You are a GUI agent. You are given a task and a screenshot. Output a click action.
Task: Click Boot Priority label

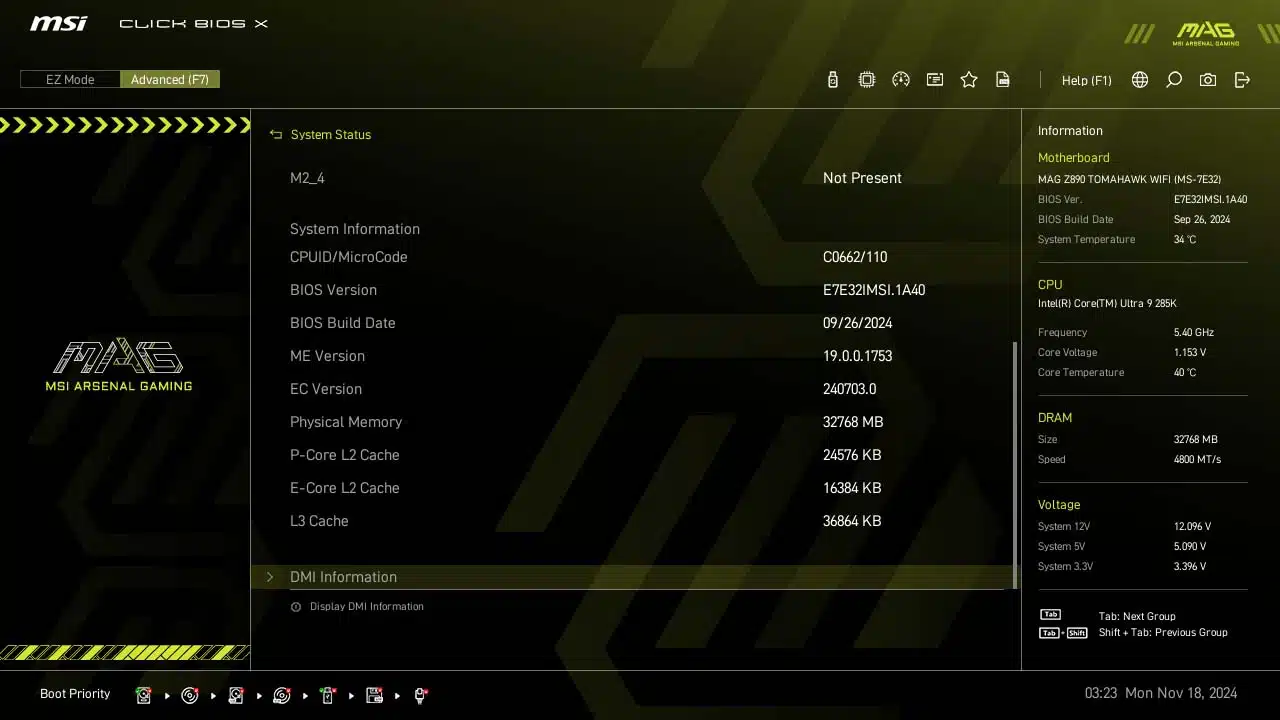[75, 694]
